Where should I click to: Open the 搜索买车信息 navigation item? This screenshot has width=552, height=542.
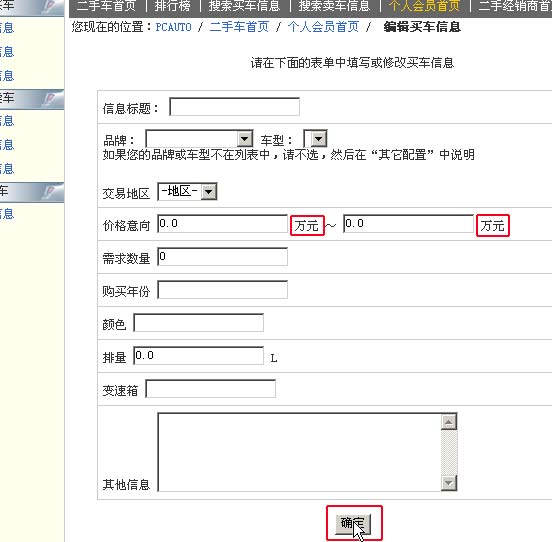click(244, 6)
